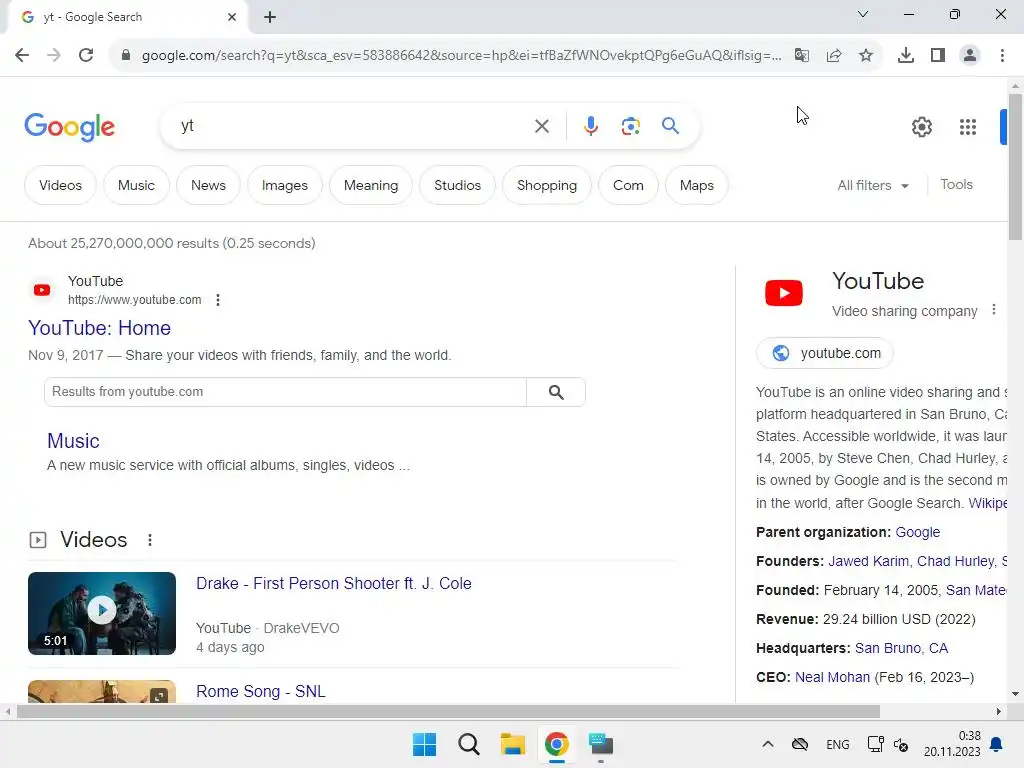This screenshot has height=768, width=1024.
Task: Open search Tools
Action: pyautogui.click(x=956, y=184)
